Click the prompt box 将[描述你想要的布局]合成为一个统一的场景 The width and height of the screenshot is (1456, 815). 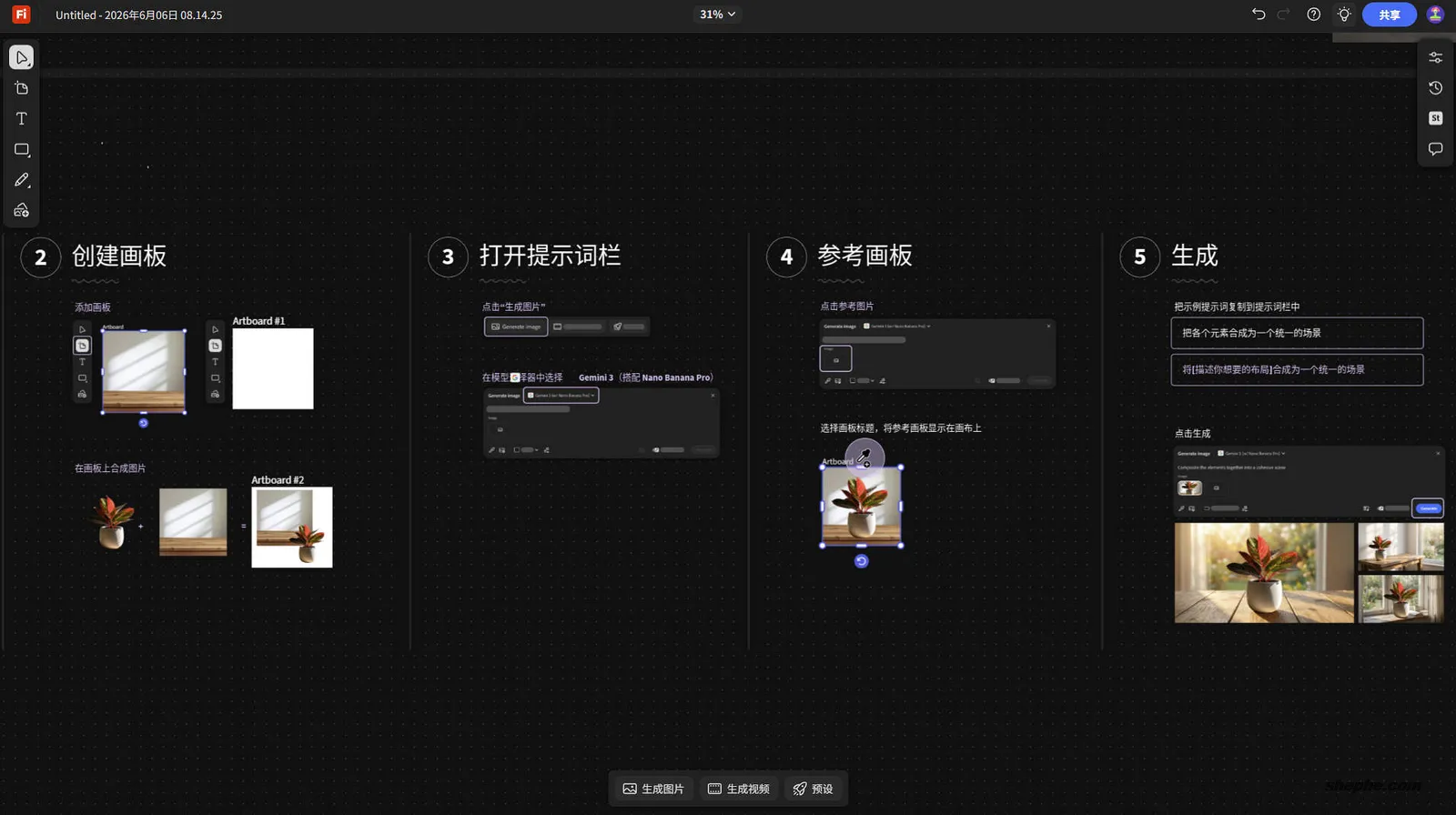(x=1297, y=370)
